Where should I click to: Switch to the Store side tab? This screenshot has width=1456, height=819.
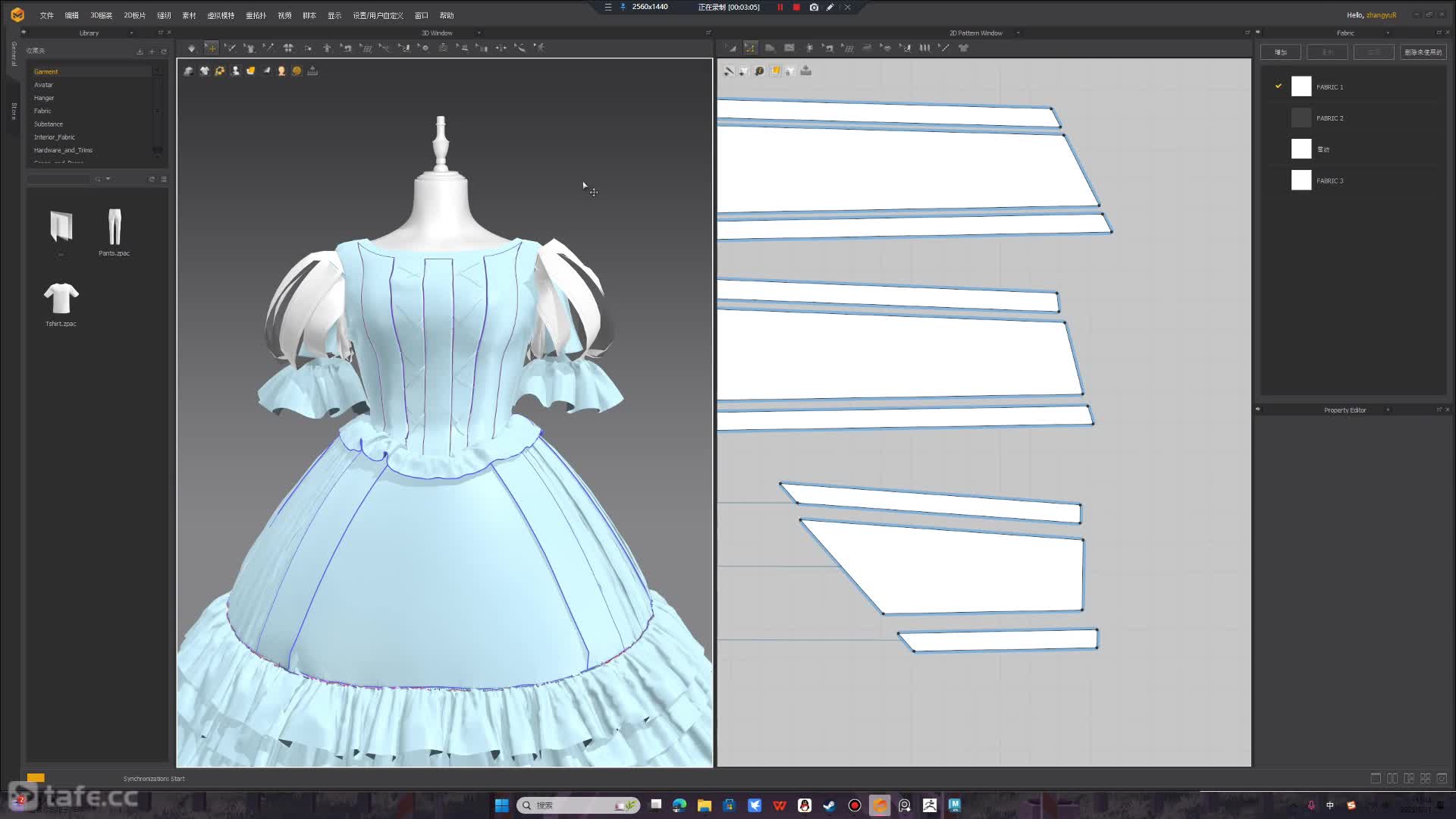coord(14,111)
